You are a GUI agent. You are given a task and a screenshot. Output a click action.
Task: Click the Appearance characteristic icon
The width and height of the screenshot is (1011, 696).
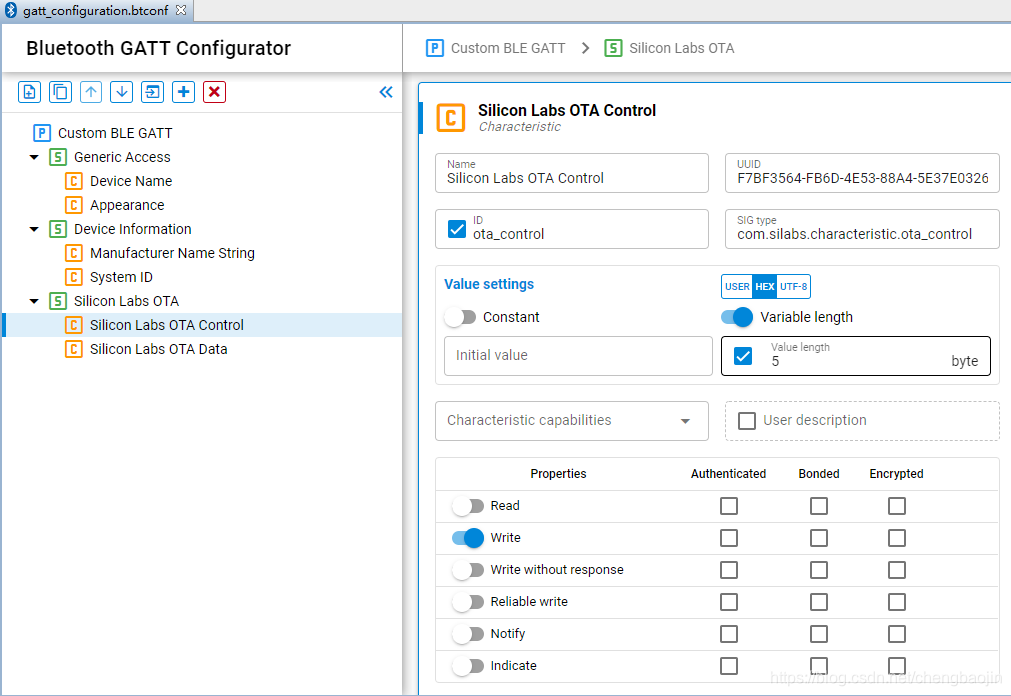(74, 205)
